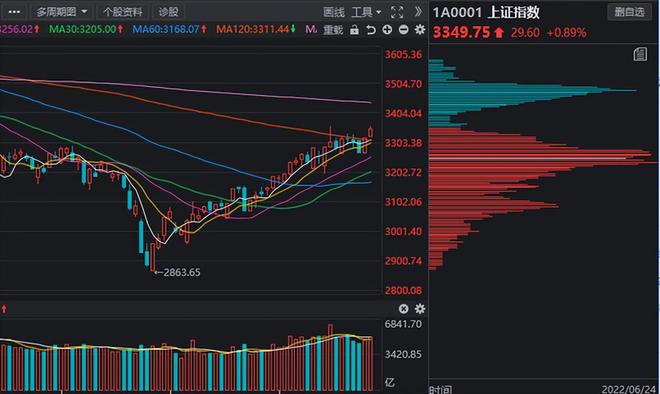This screenshot has height=394, width=660.
Task: Click the 1A0001 上证指数 title
Action: click(486, 12)
